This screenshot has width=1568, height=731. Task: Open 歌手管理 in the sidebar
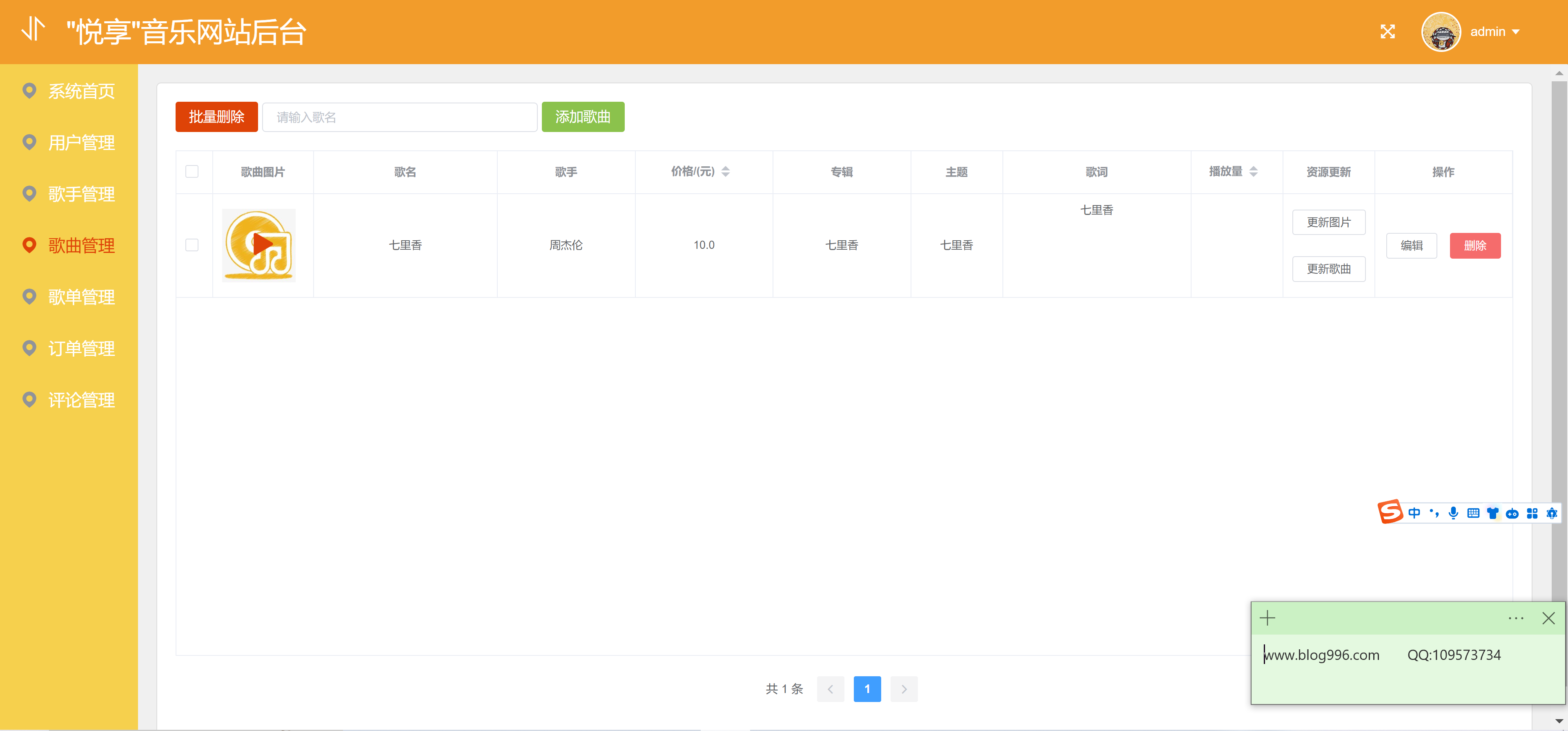(81, 194)
